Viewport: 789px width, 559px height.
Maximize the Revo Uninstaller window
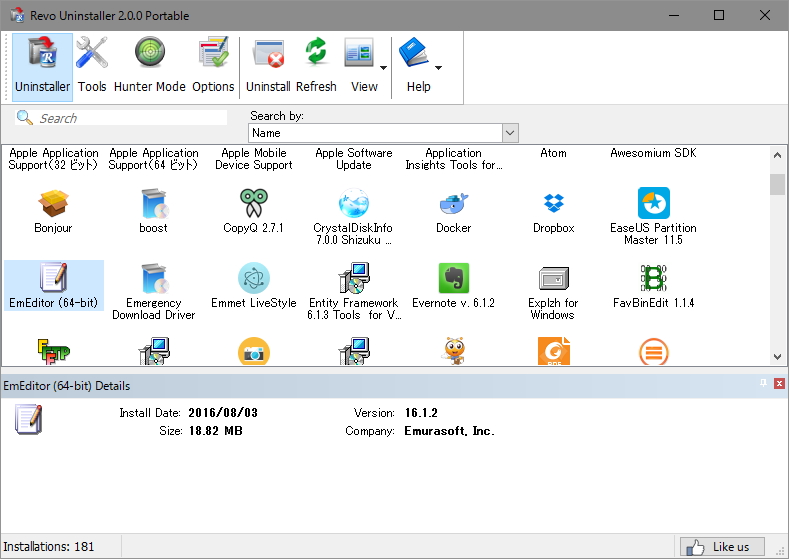pos(719,15)
